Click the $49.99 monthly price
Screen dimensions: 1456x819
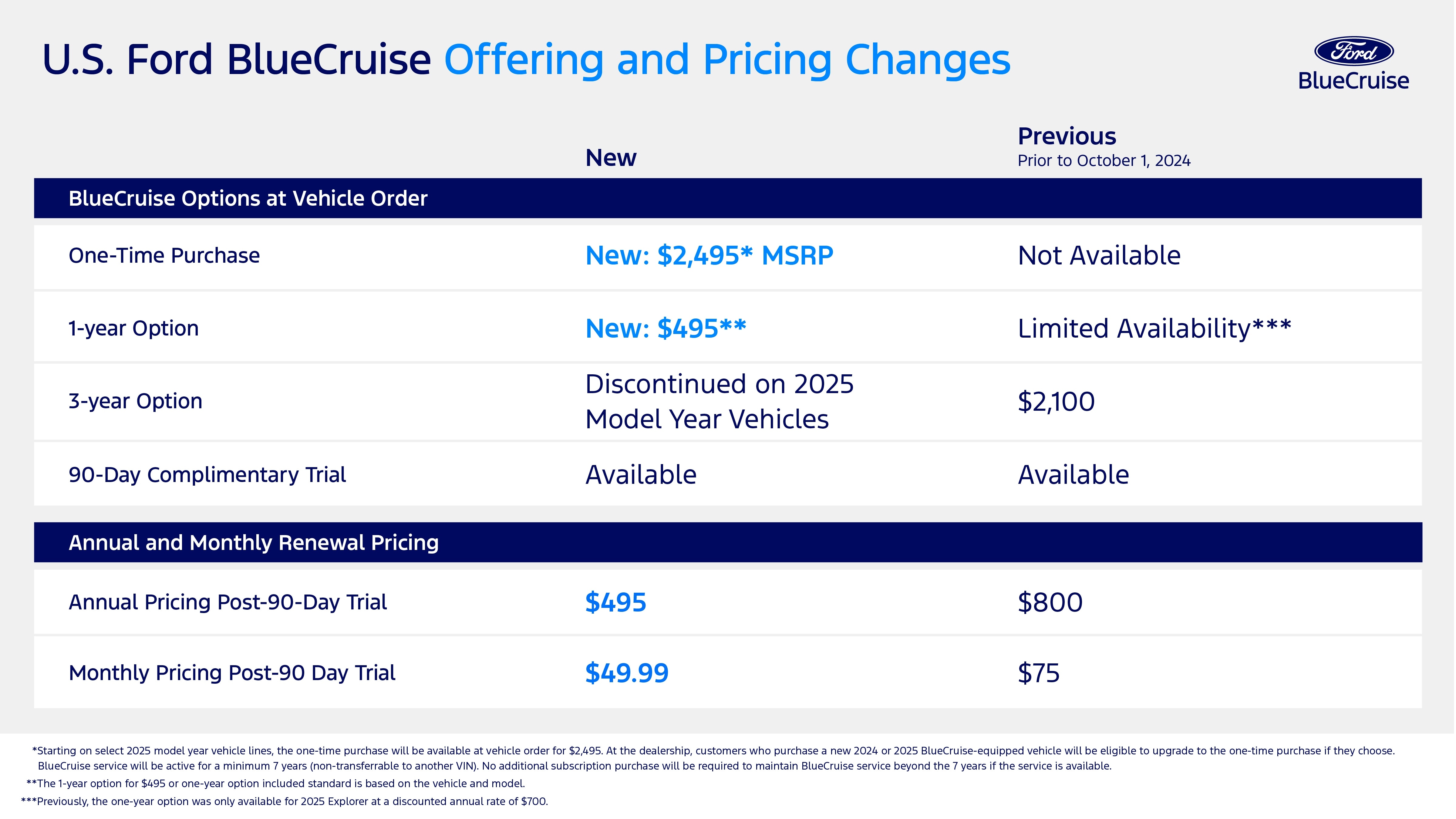(627, 672)
